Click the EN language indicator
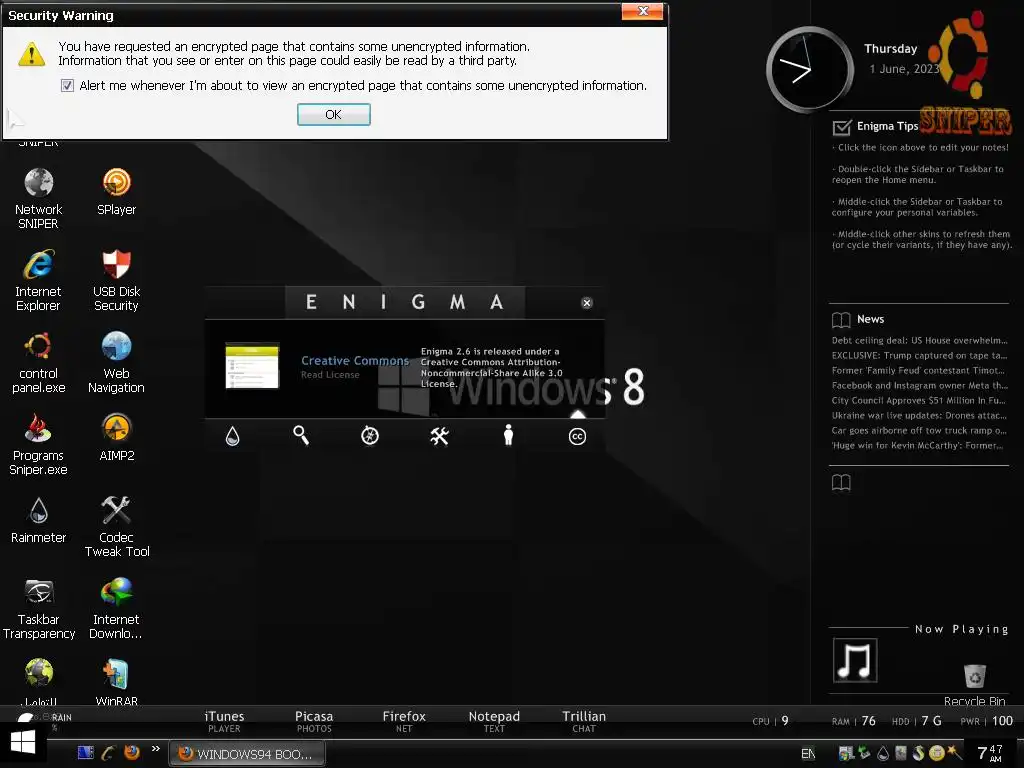 (x=808, y=754)
